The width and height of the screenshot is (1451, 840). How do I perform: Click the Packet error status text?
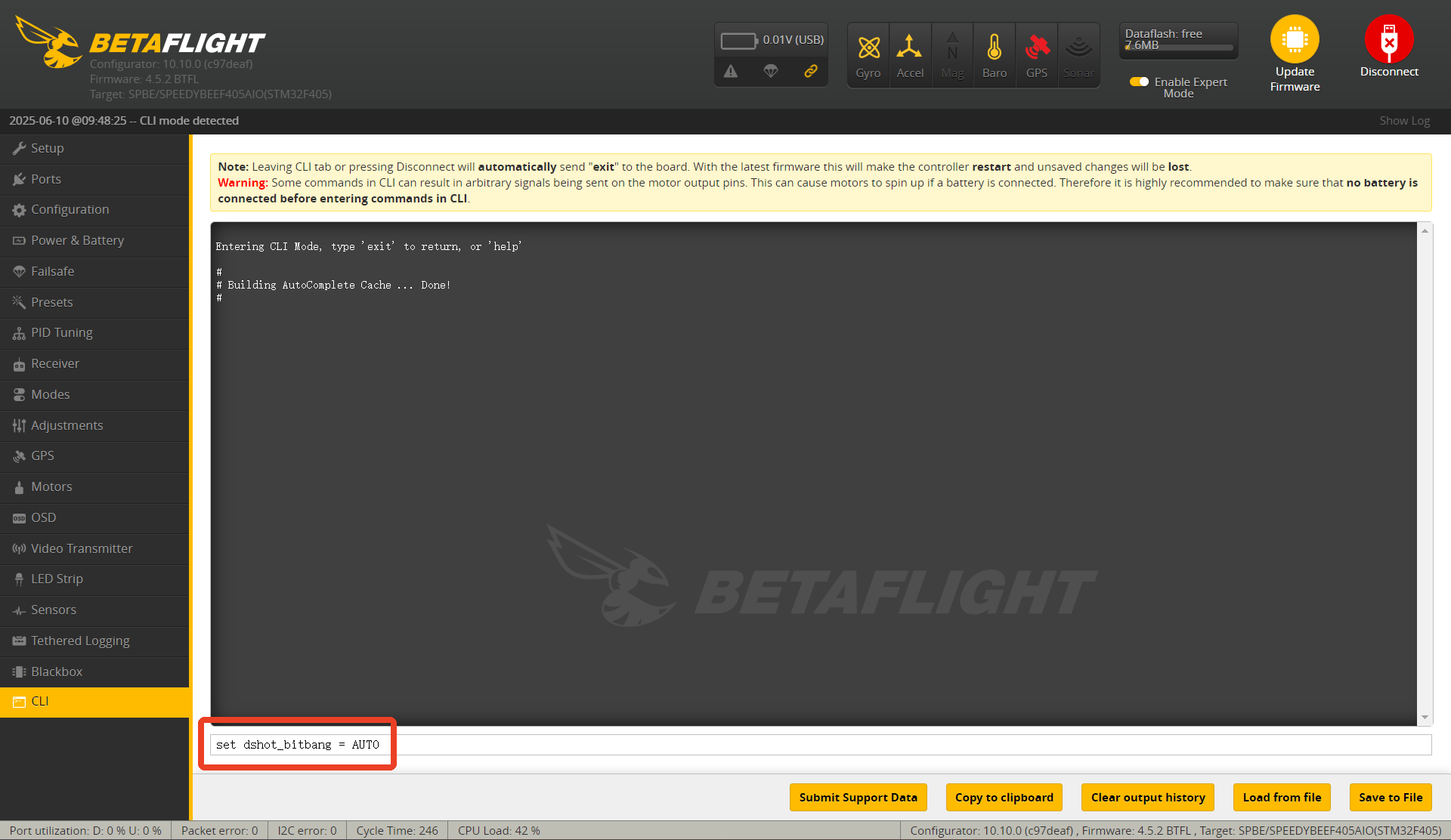219,830
